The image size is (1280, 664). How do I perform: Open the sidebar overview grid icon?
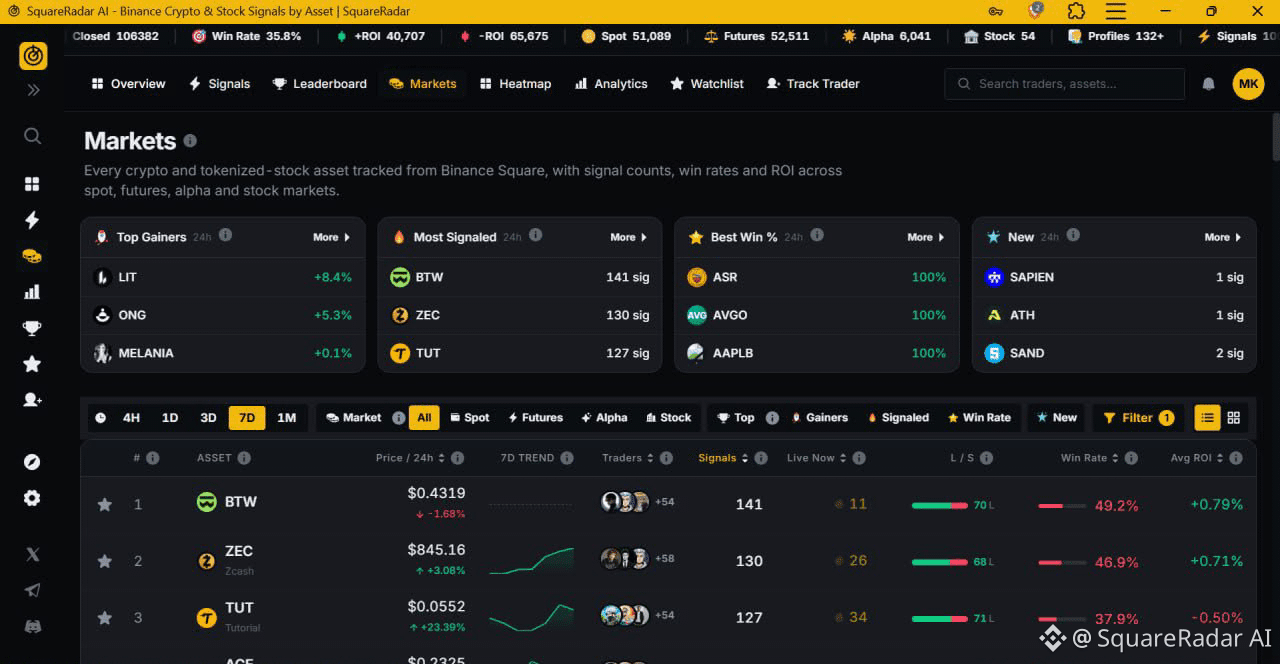32,184
